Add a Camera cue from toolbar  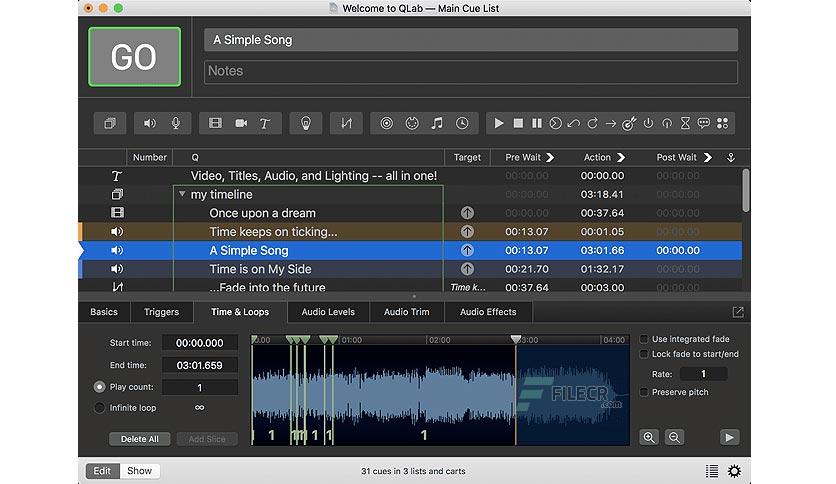(x=241, y=124)
